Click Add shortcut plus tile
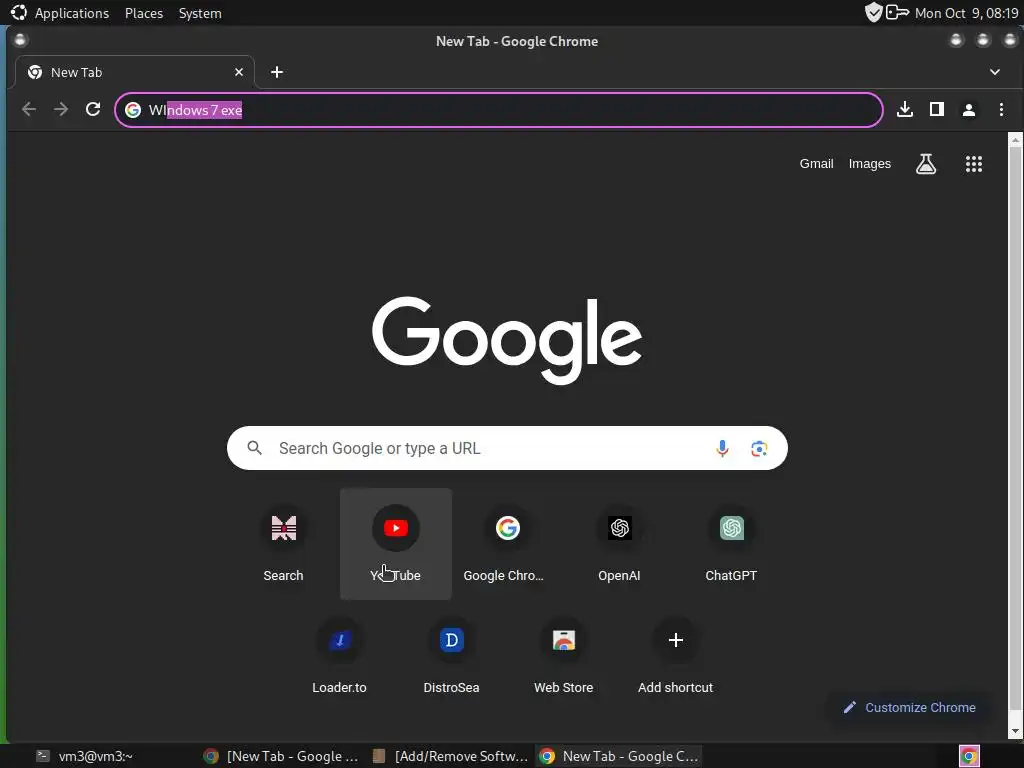The width and height of the screenshot is (1024, 768). [675, 655]
